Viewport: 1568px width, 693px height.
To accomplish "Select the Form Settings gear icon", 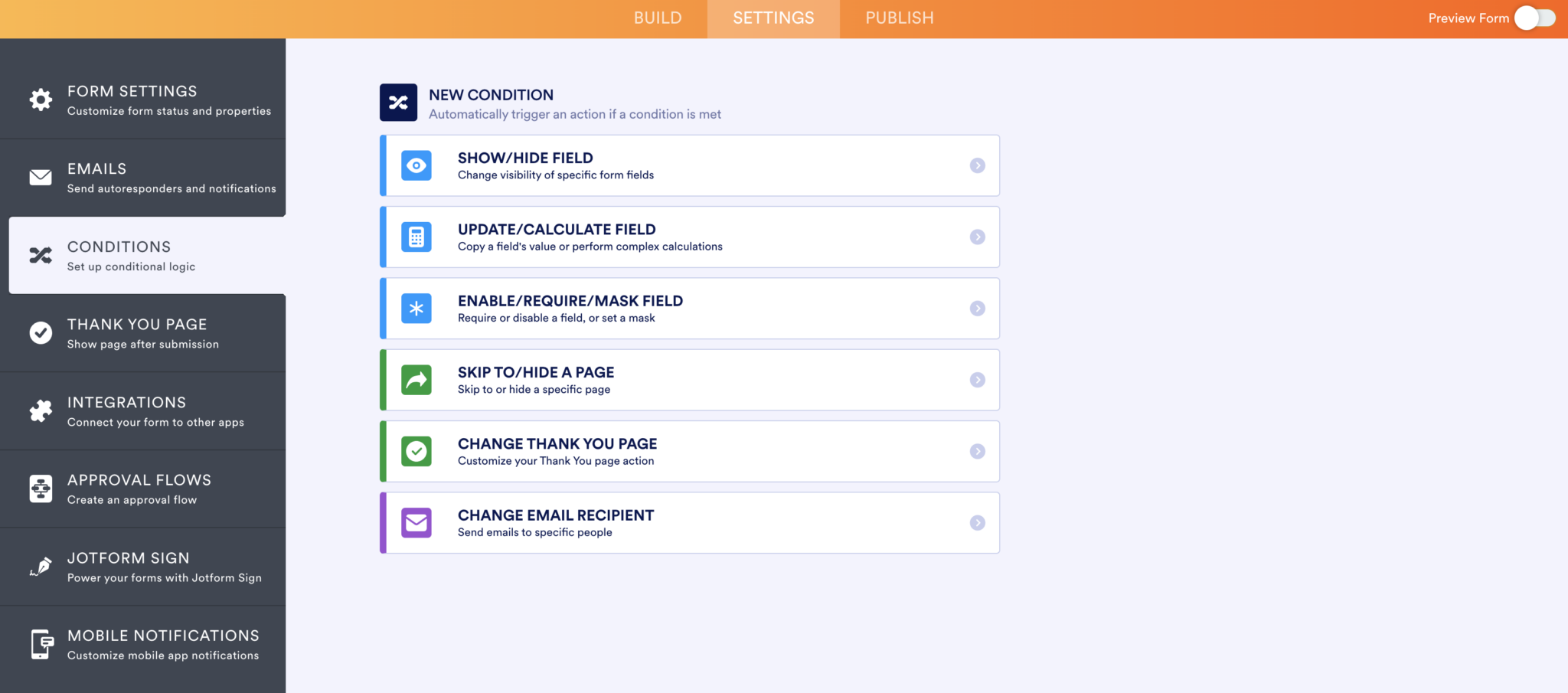I will coord(40,100).
